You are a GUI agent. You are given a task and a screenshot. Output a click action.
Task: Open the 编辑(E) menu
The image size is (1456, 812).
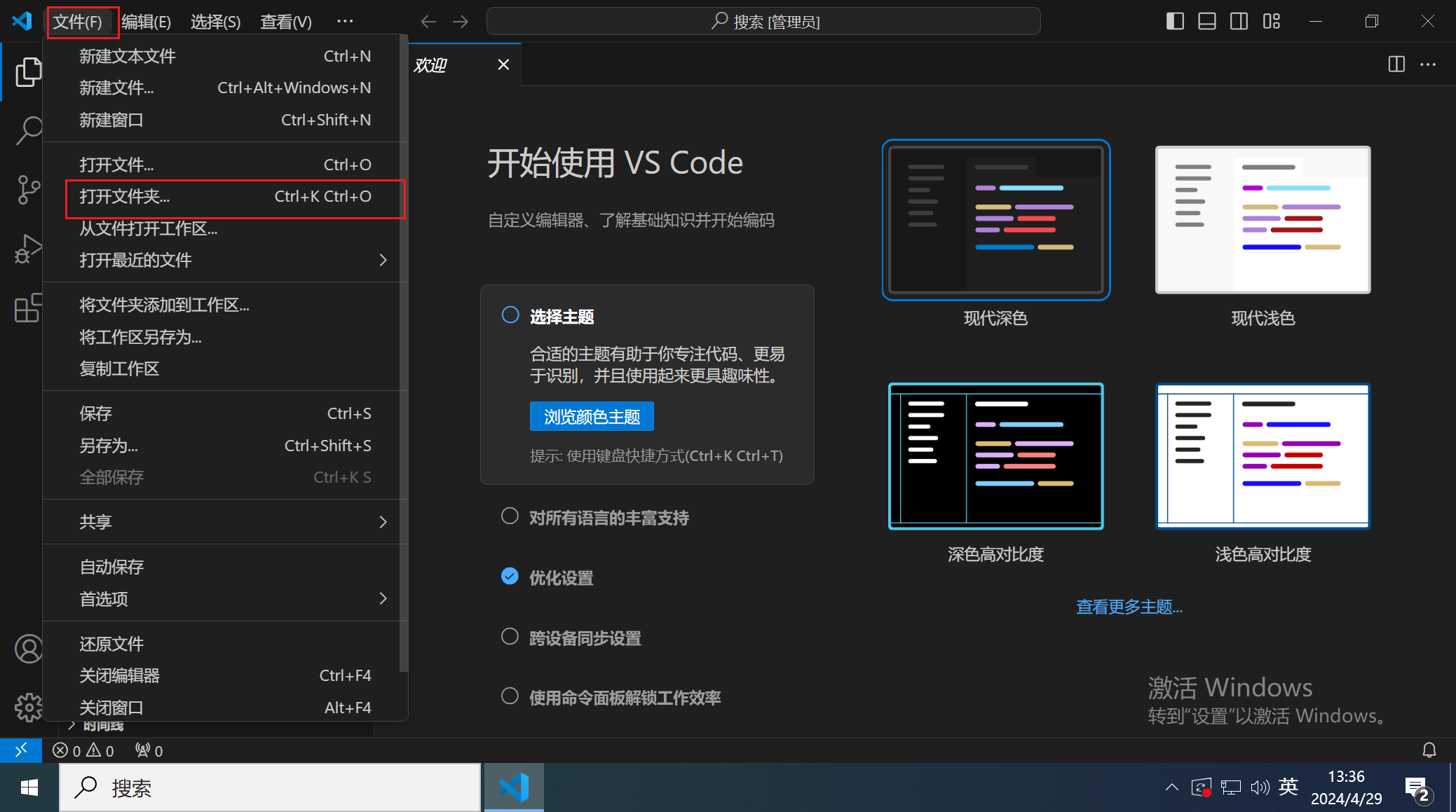tap(146, 22)
